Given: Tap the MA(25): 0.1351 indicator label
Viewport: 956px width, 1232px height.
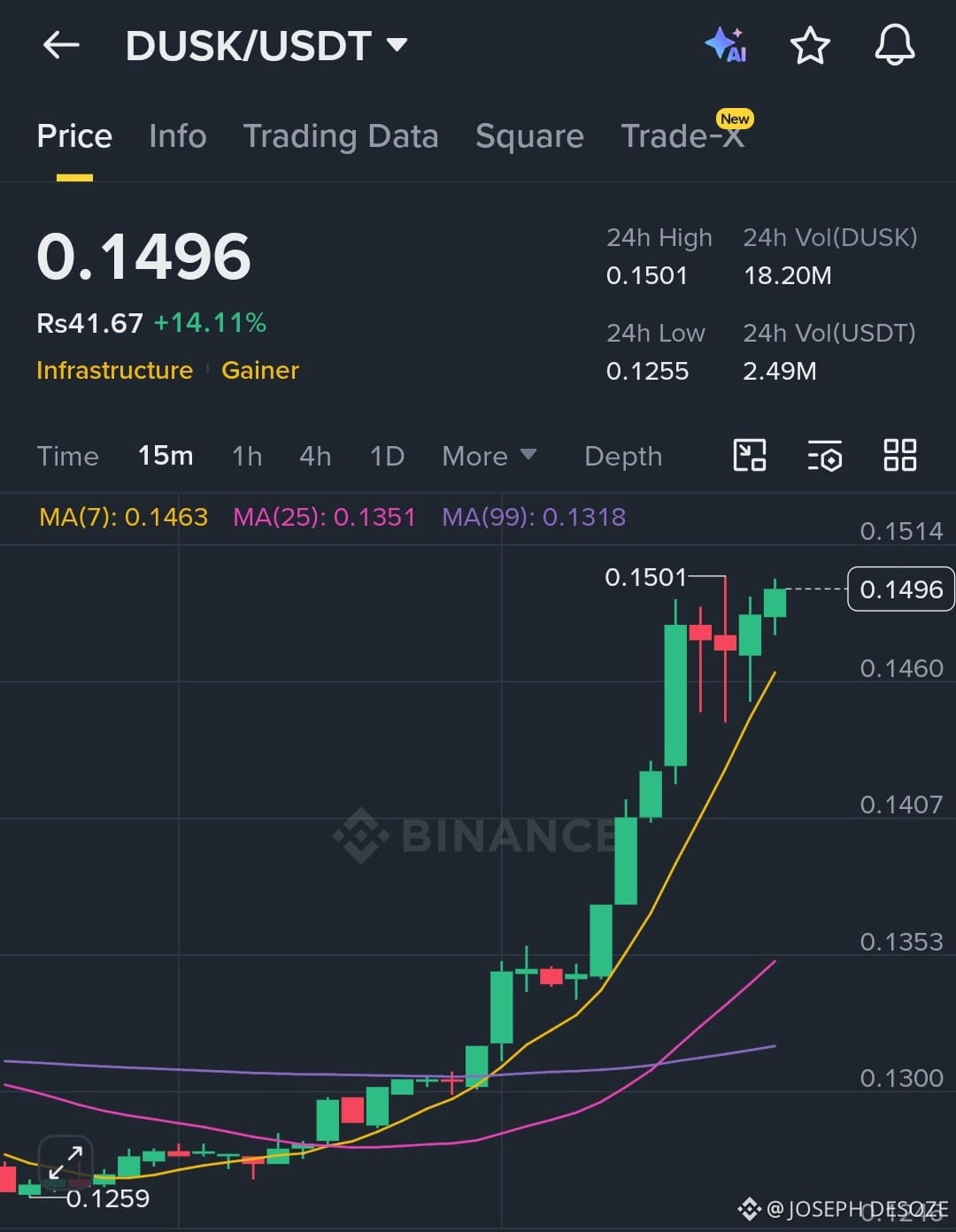Looking at the screenshot, I should [324, 517].
